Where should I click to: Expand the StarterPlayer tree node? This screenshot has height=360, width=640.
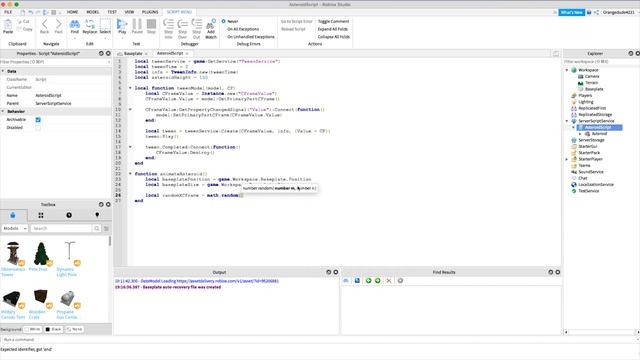click(567, 159)
